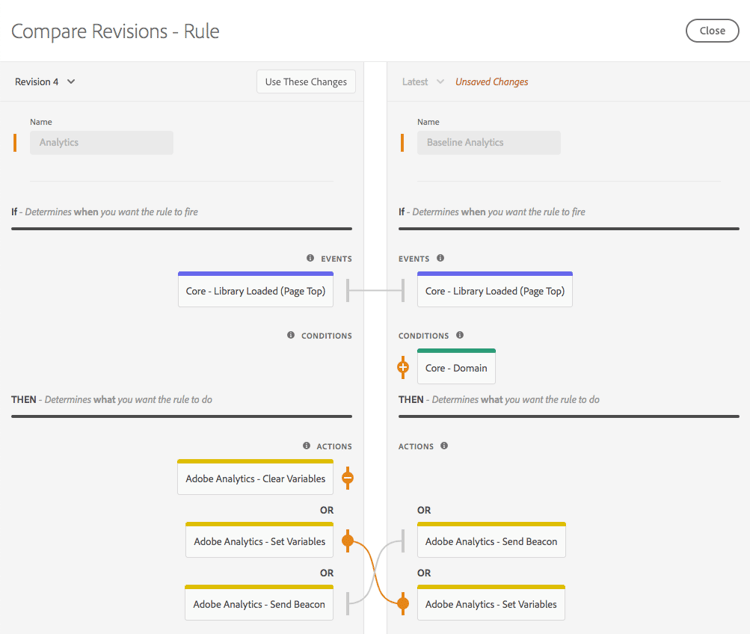Select the Core - Domain condition card
This screenshot has width=750, height=634.
click(x=456, y=367)
